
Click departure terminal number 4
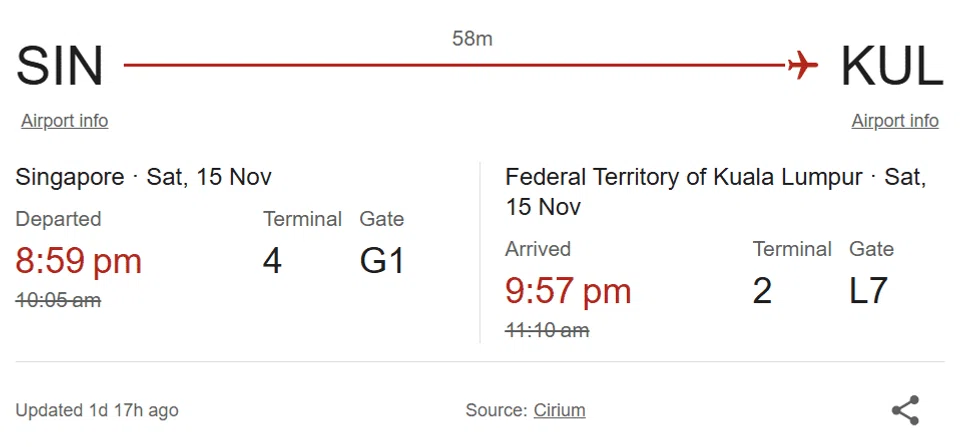(x=272, y=262)
